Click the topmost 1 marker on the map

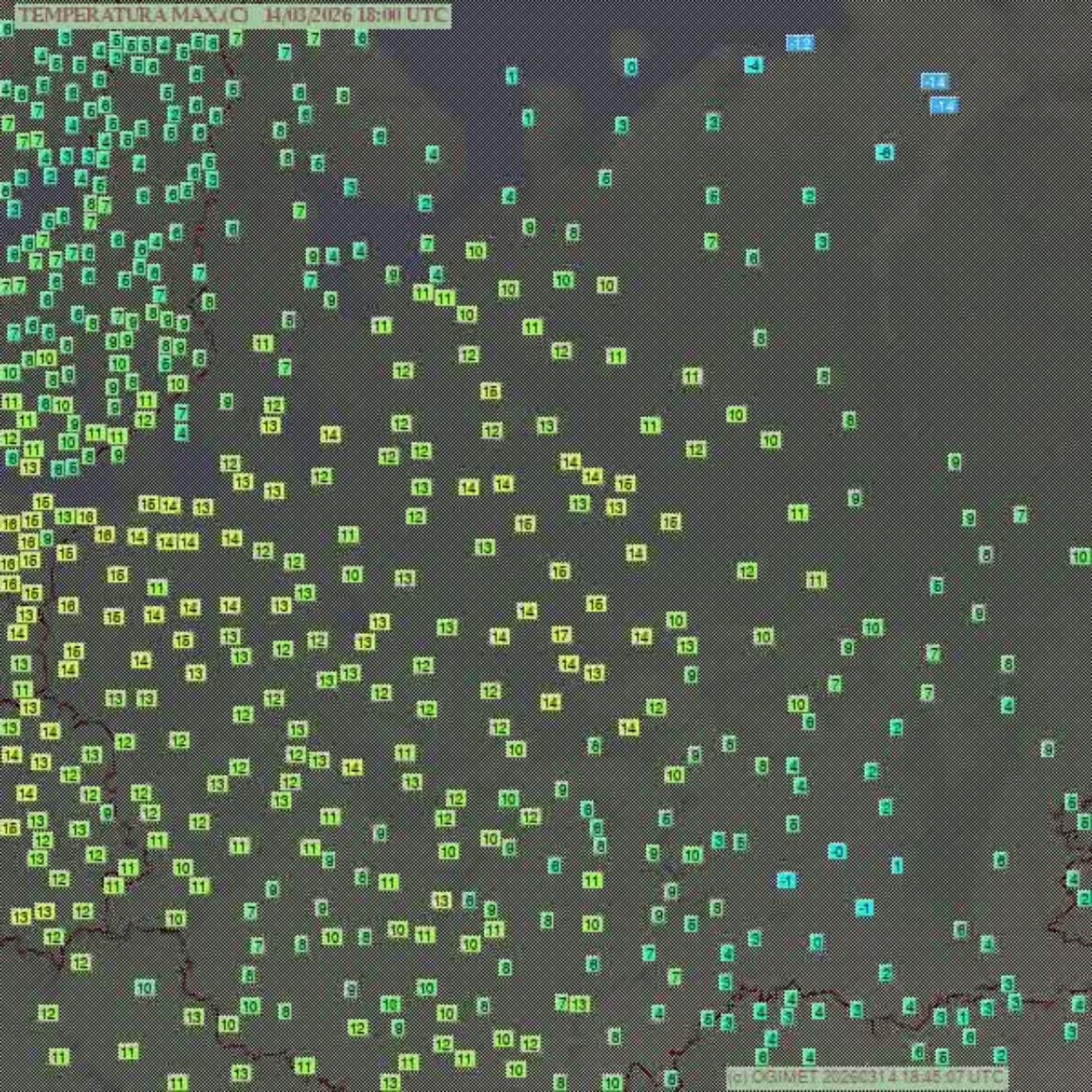pyautogui.click(x=511, y=76)
